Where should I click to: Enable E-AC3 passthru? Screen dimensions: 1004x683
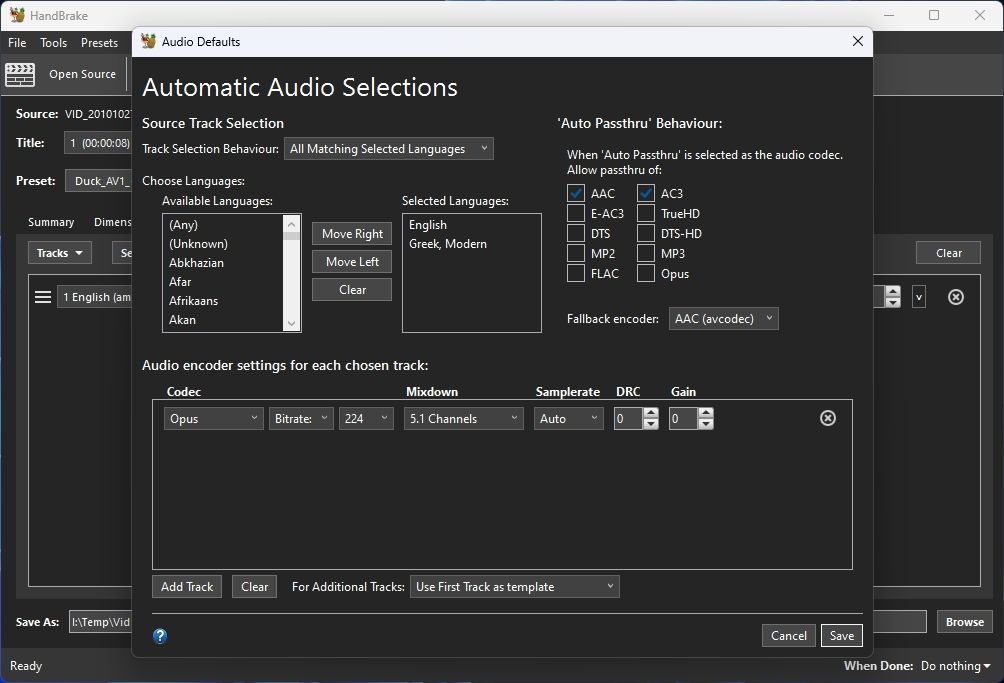(575, 212)
